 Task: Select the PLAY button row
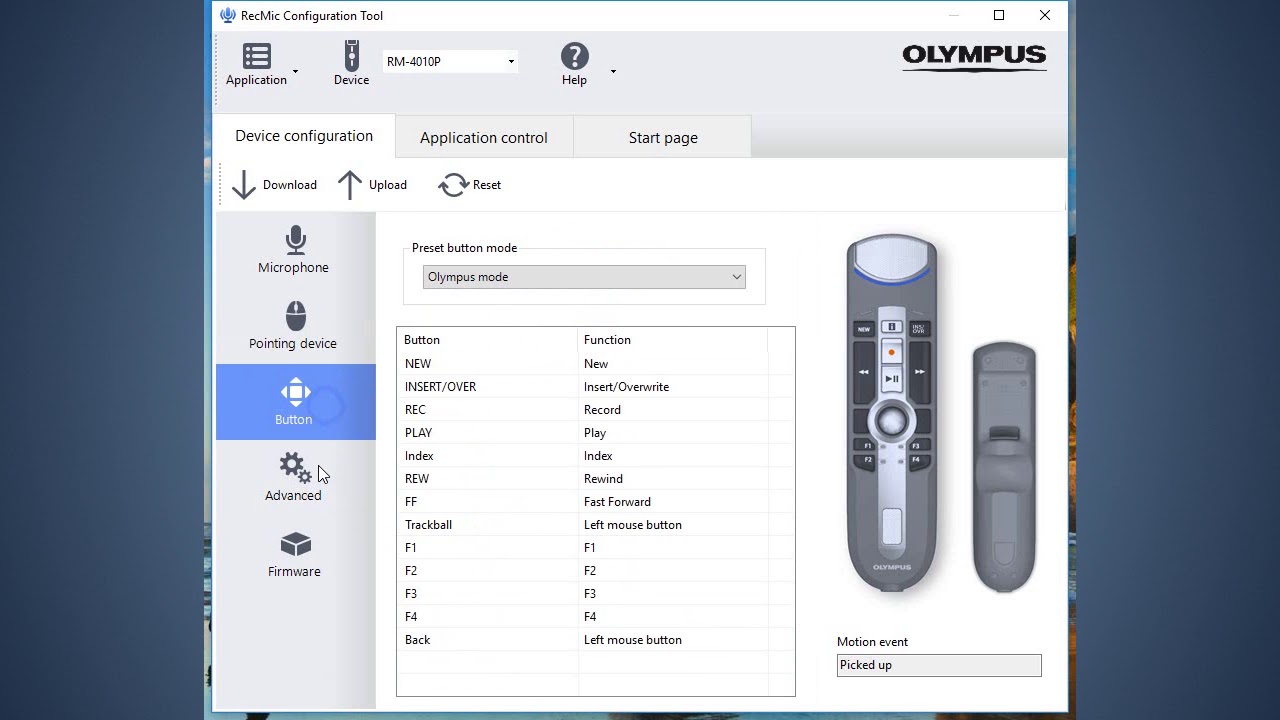[x=595, y=433]
